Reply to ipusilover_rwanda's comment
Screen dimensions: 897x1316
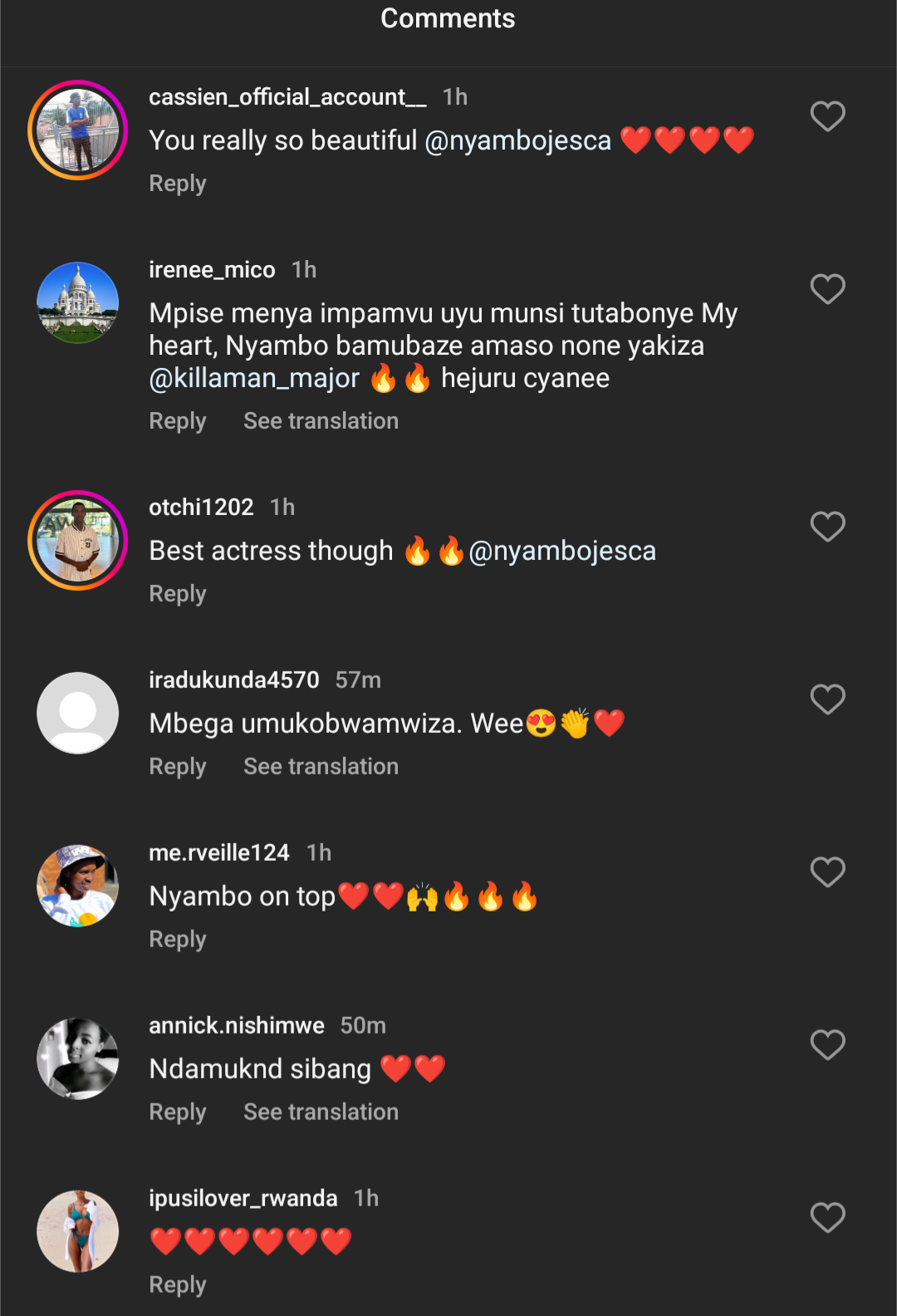click(x=178, y=1285)
